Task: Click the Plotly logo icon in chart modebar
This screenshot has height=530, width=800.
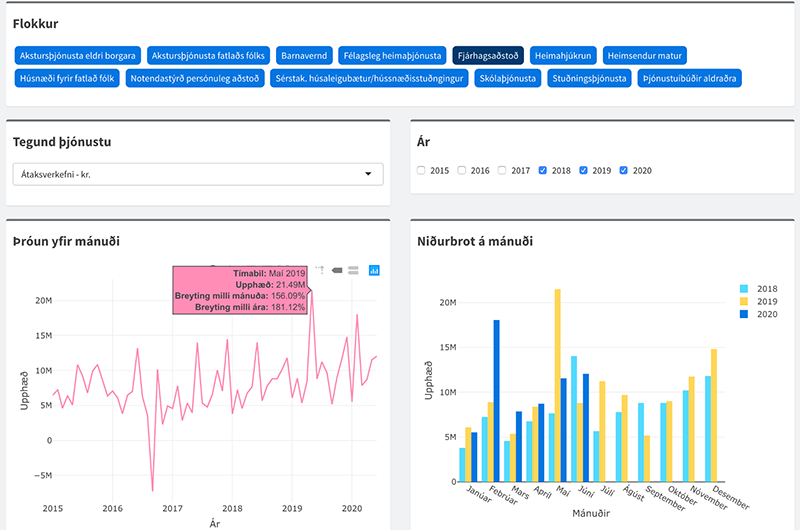Action: tap(374, 270)
